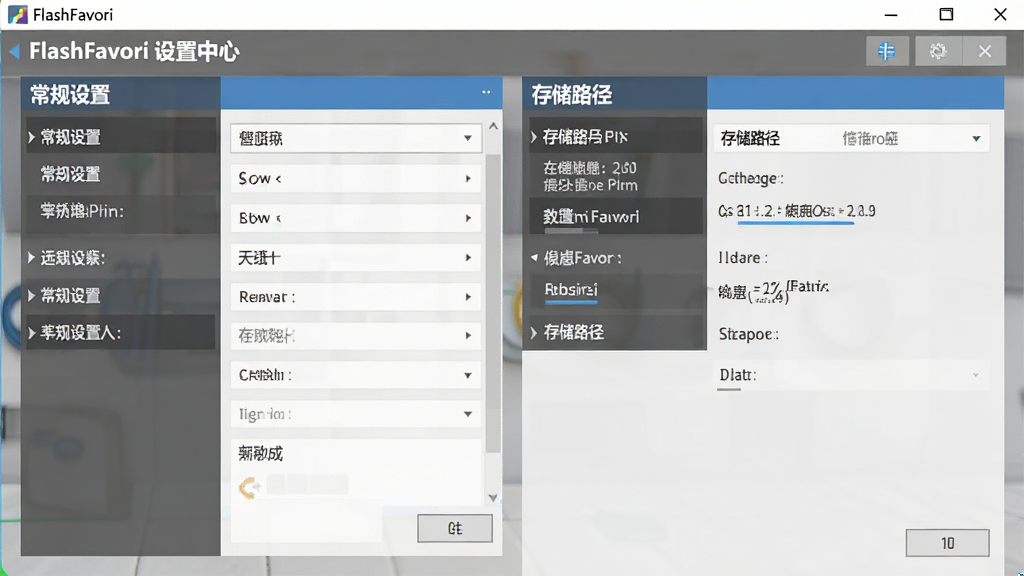Click the blue grid icon in header

click(x=887, y=51)
